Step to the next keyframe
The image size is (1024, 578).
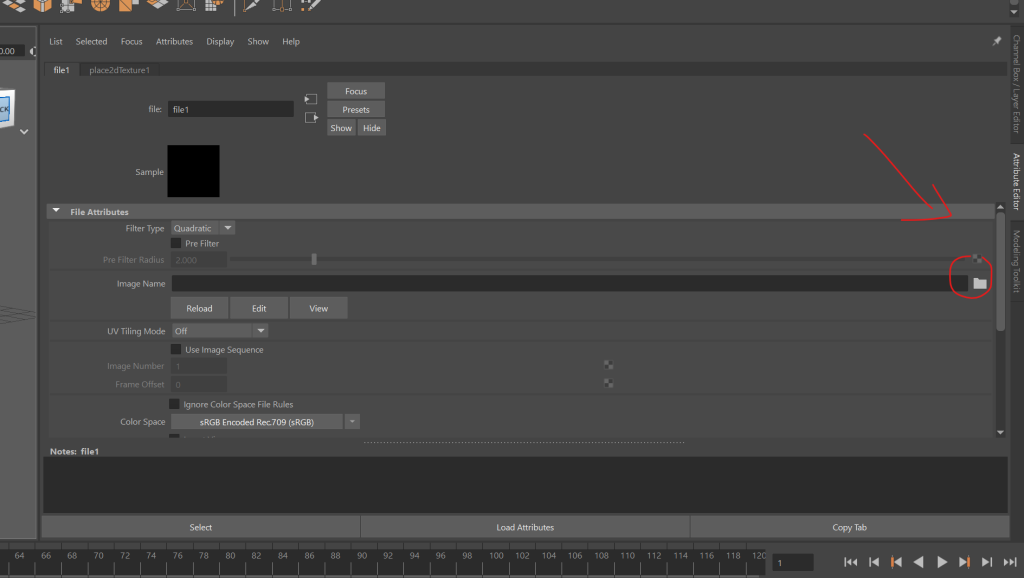965,563
